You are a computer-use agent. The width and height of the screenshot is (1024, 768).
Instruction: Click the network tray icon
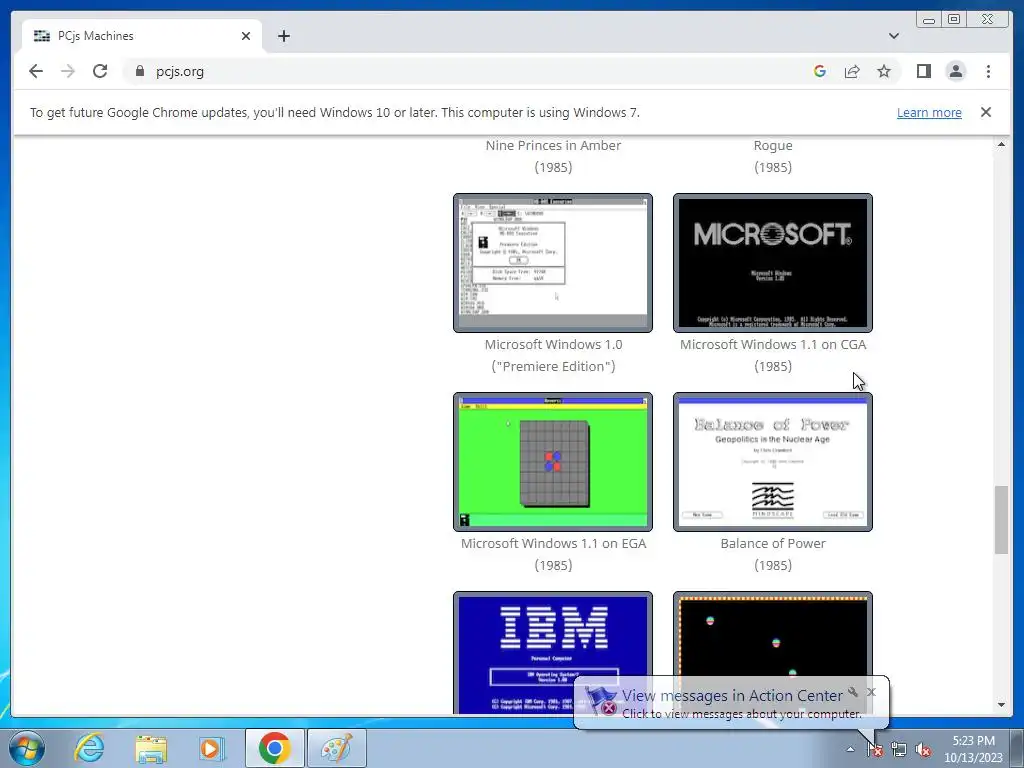899,750
